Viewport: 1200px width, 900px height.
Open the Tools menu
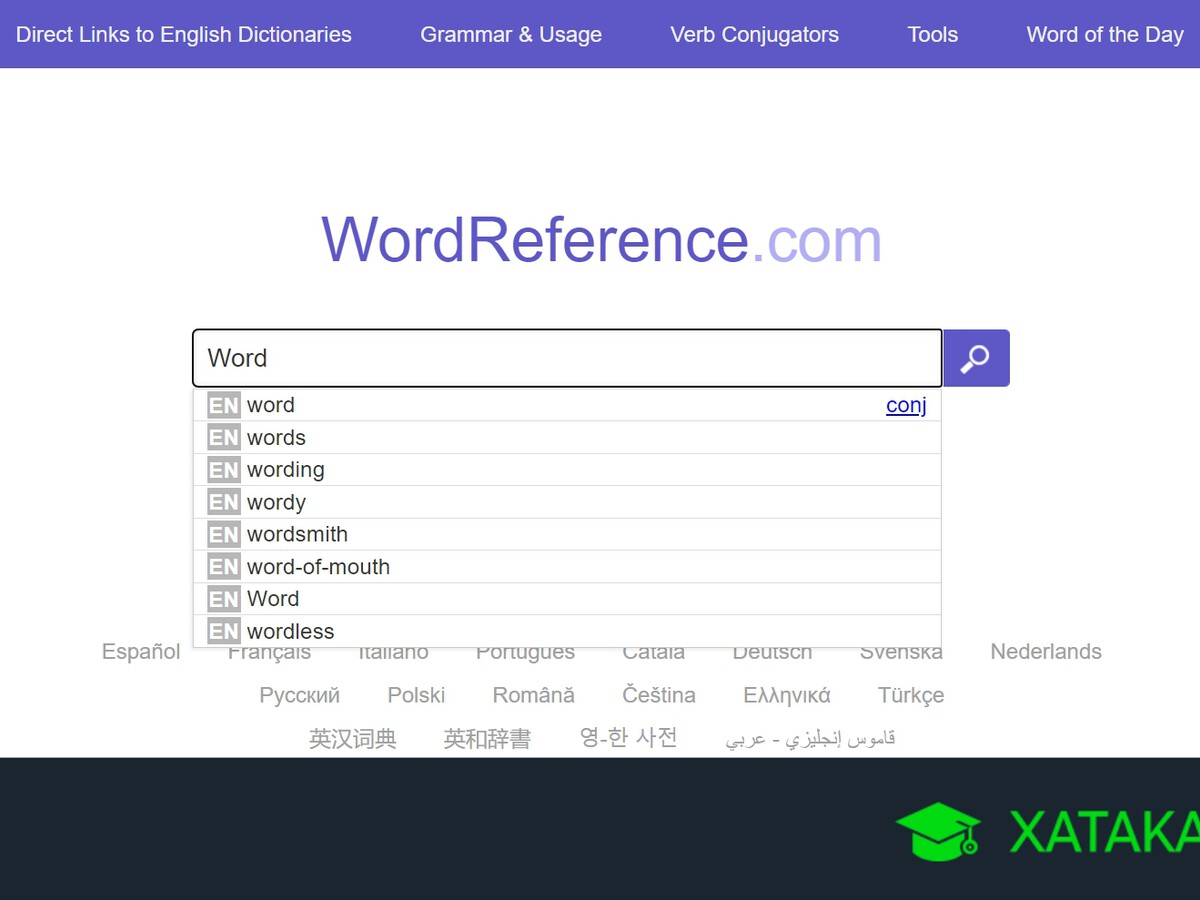(932, 34)
